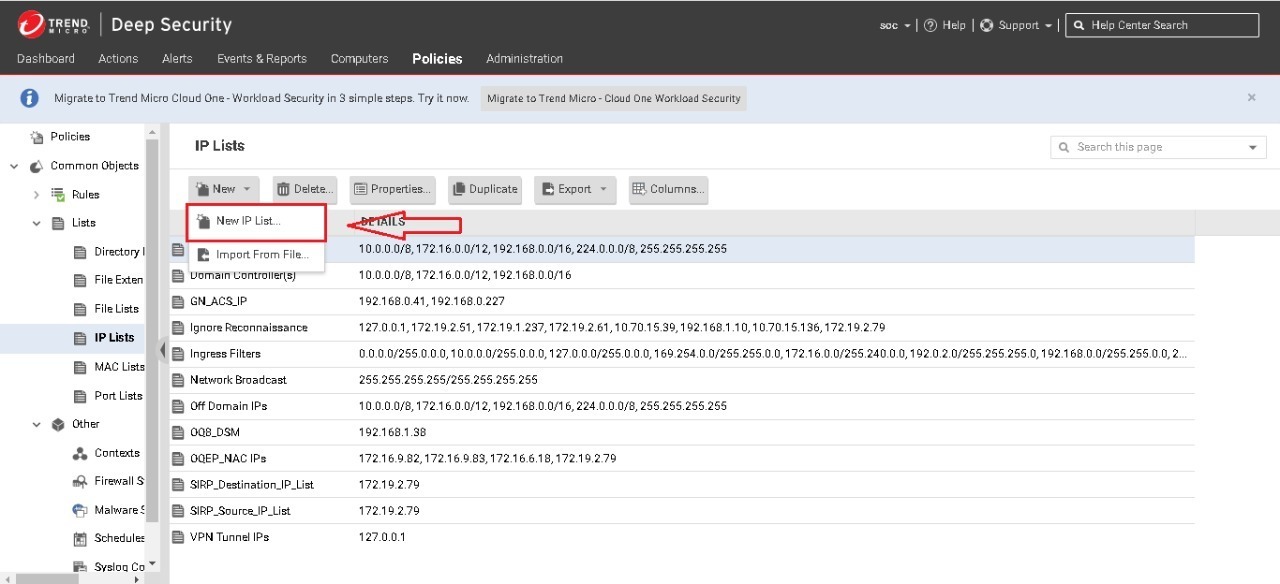
Task: Click the Columns... toolbar button
Action: [668, 189]
